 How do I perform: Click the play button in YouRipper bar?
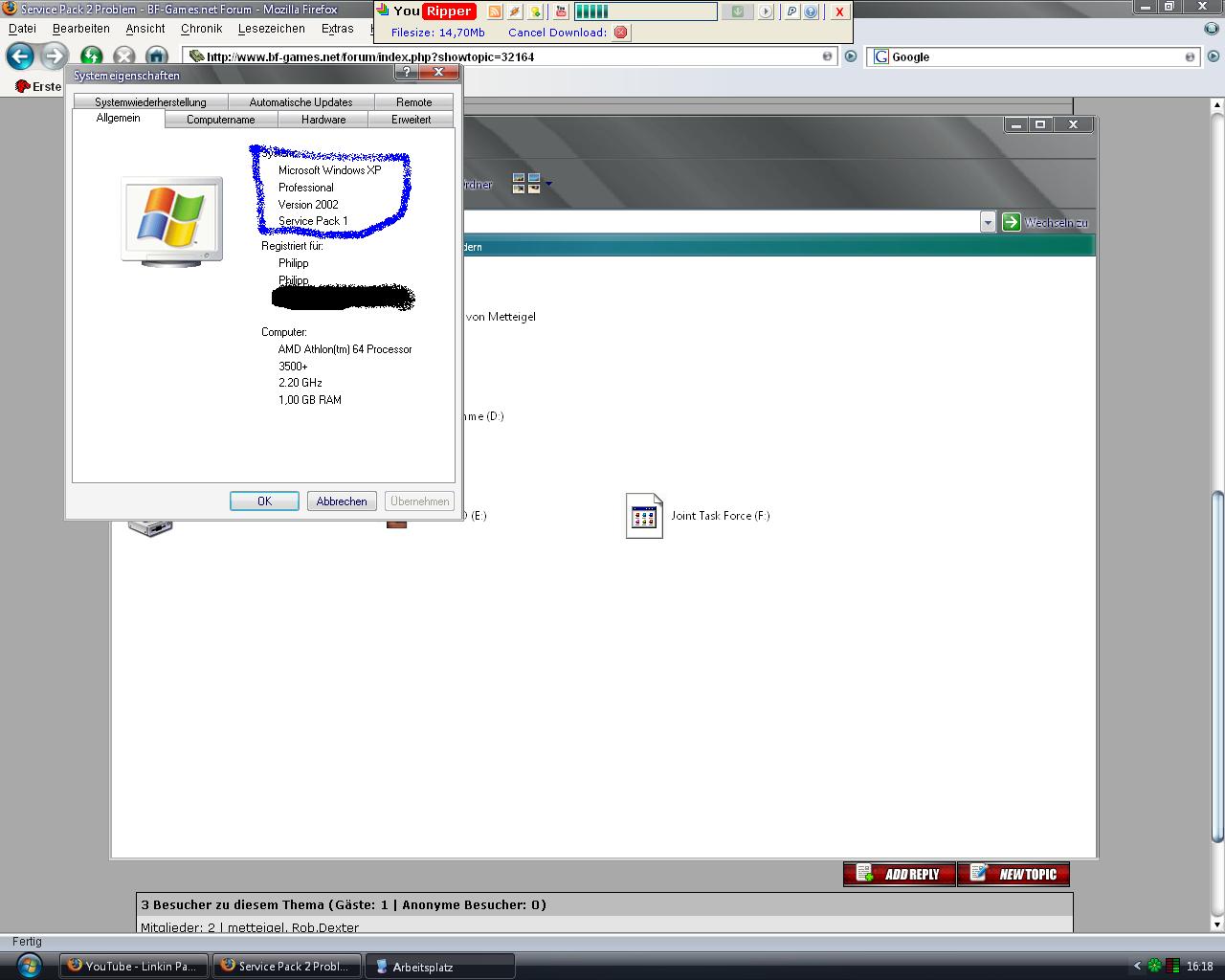pos(766,11)
